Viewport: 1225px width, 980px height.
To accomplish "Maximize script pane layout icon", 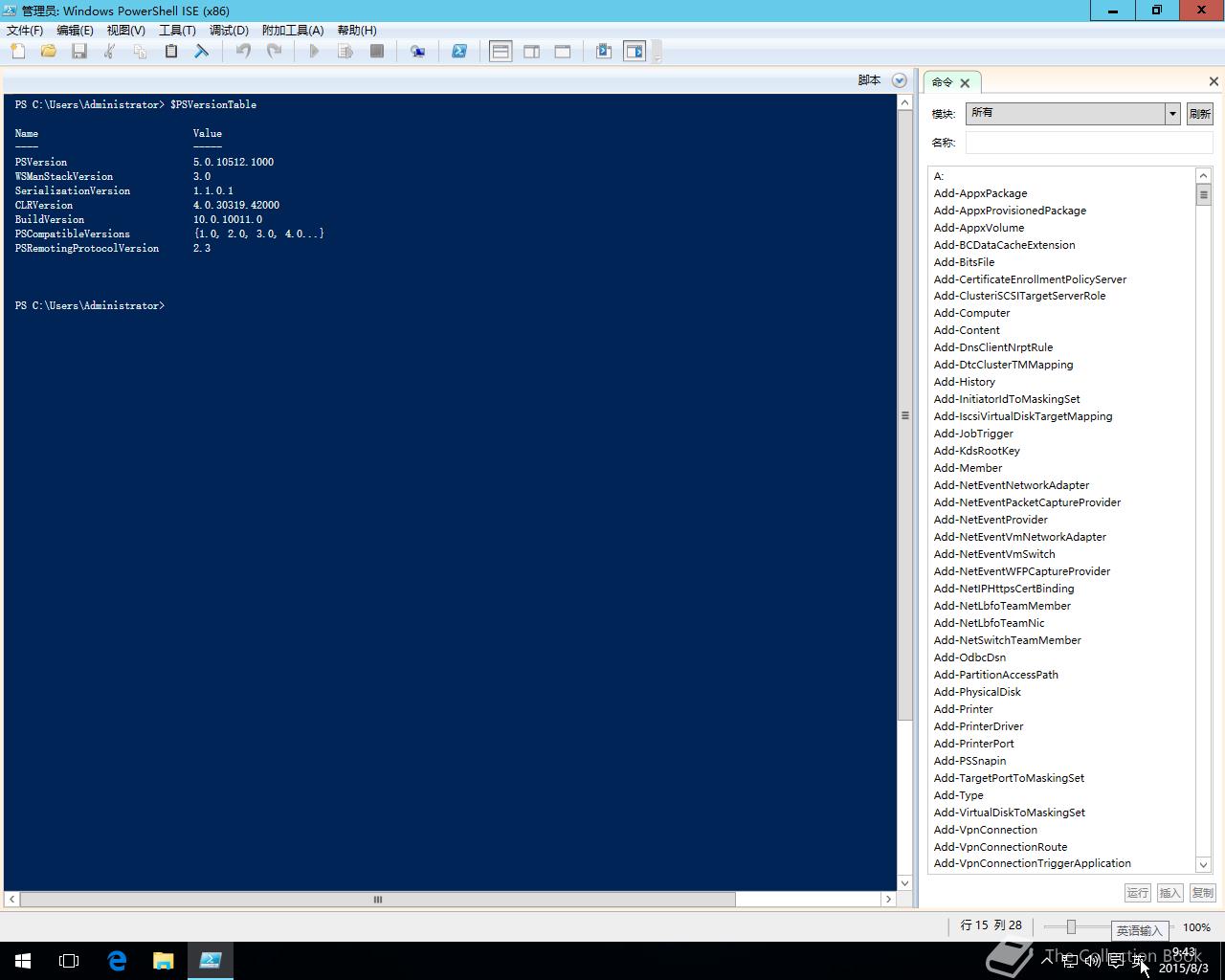I will [563, 52].
